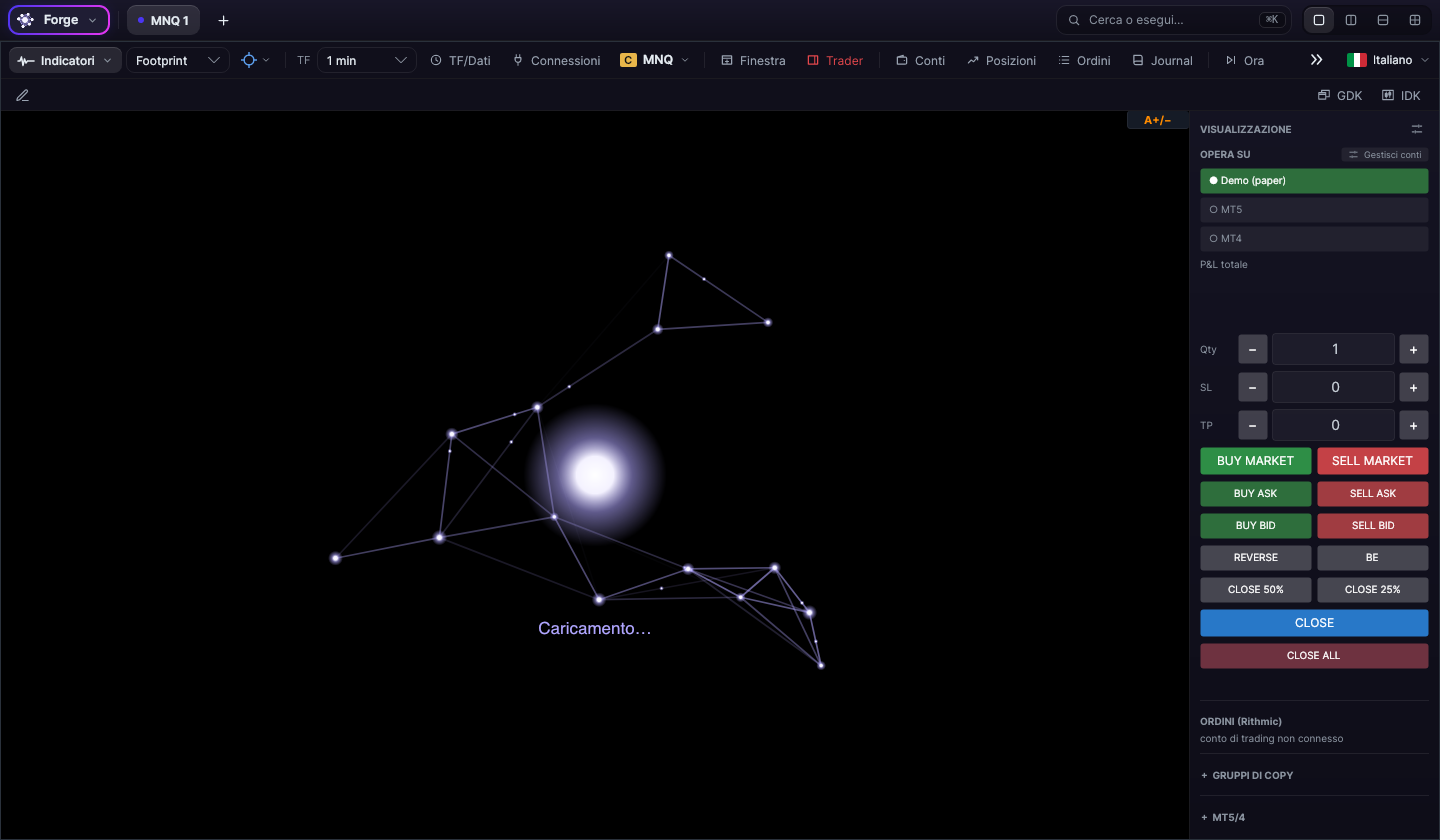This screenshot has width=1440, height=840.
Task: Open the TF/Dati clock item
Action: [x=460, y=60]
